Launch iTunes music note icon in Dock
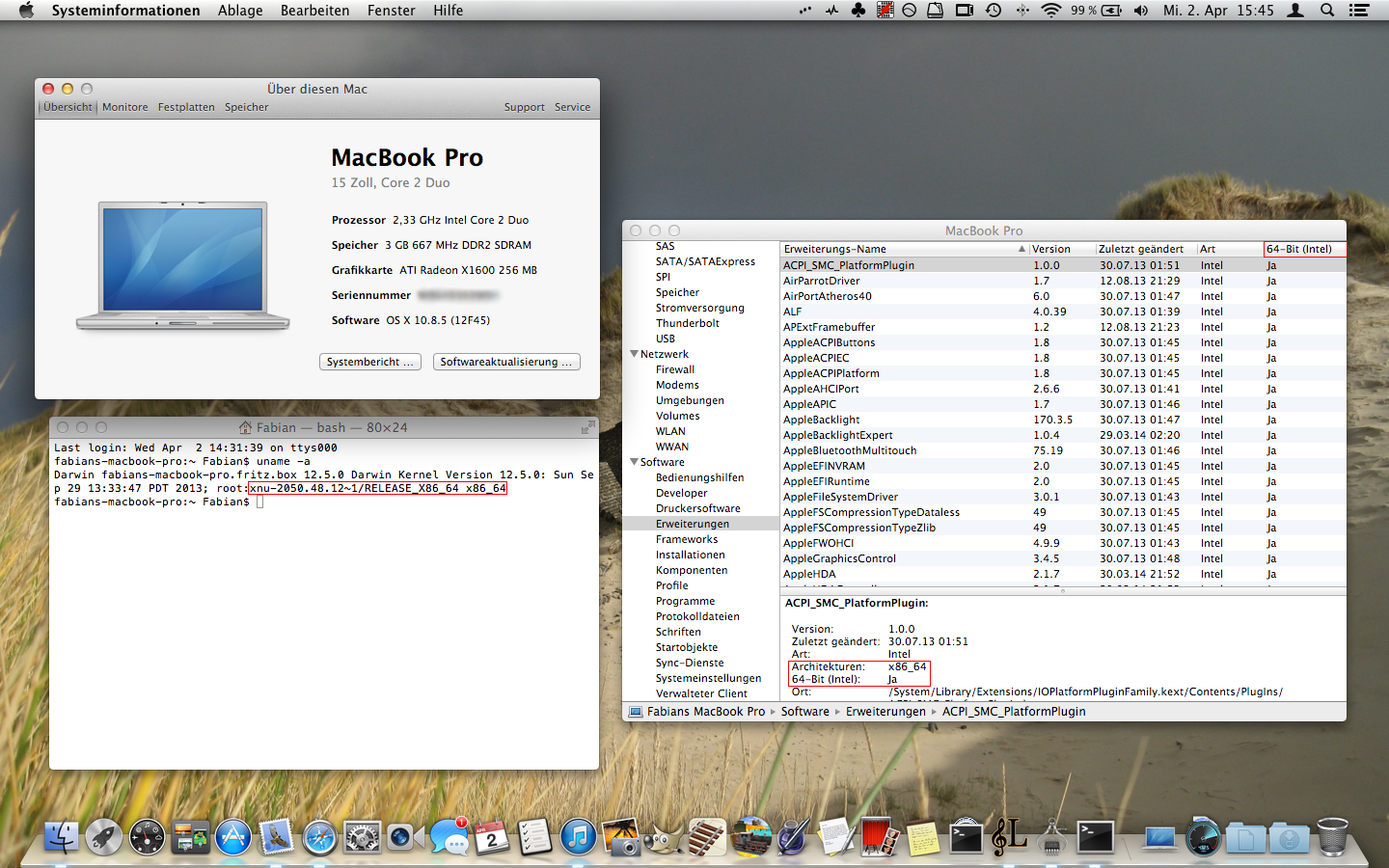The height and width of the screenshot is (868, 1389). pos(578,836)
